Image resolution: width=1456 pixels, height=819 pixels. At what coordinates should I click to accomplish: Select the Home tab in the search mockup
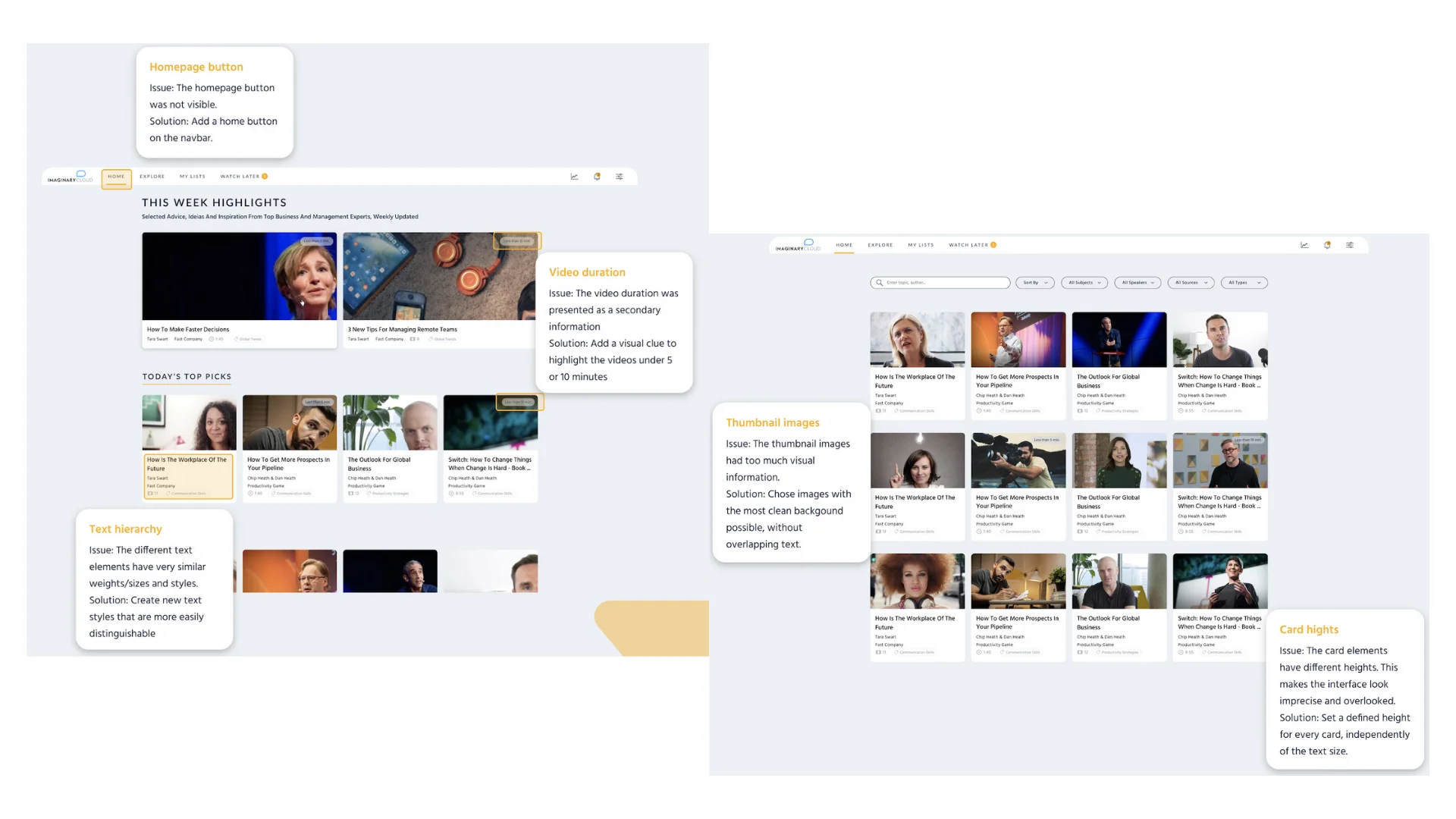[x=844, y=245]
